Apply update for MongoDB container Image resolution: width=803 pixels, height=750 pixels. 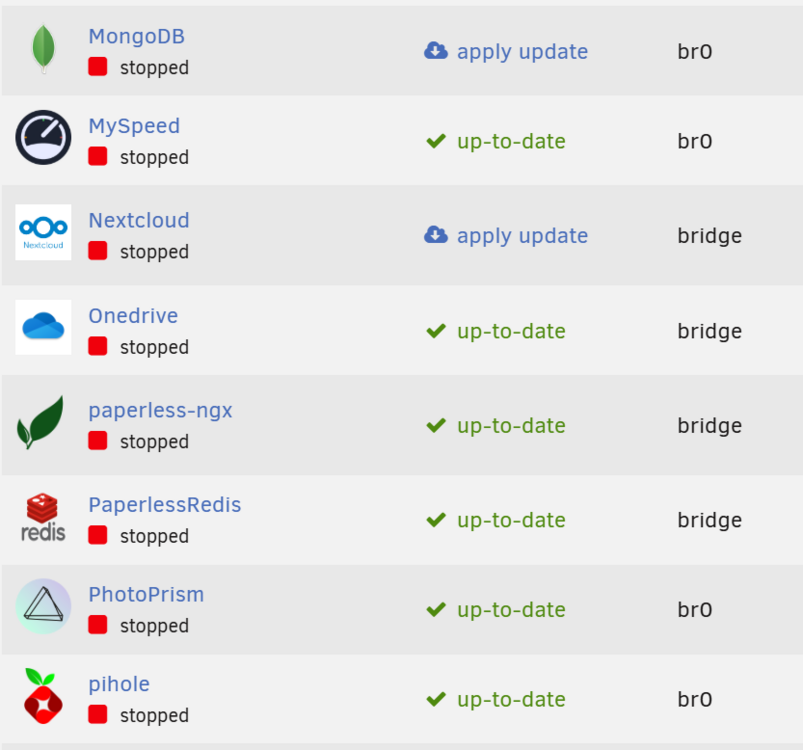(522, 52)
